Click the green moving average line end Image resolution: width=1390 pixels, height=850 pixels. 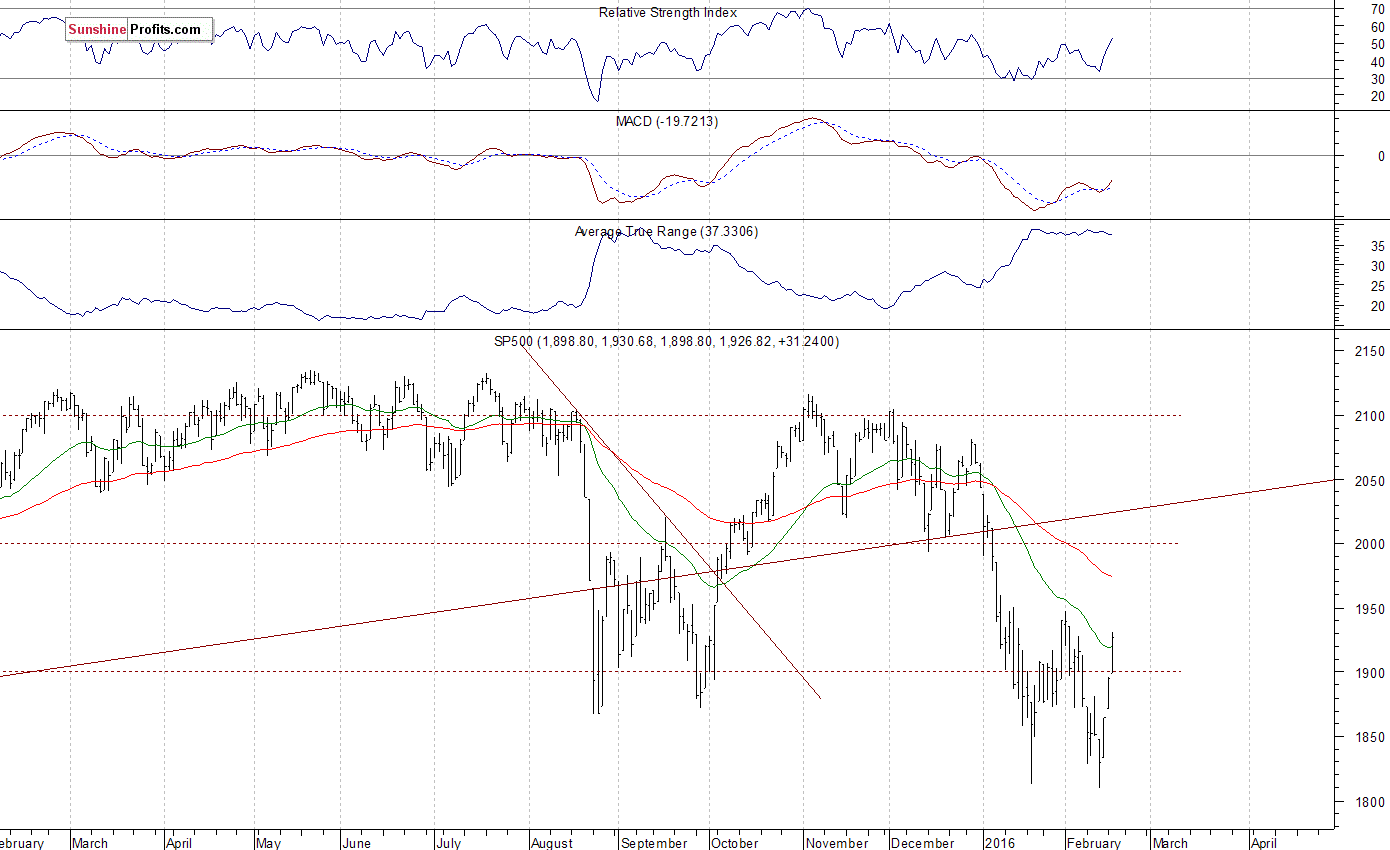point(1113,646)
